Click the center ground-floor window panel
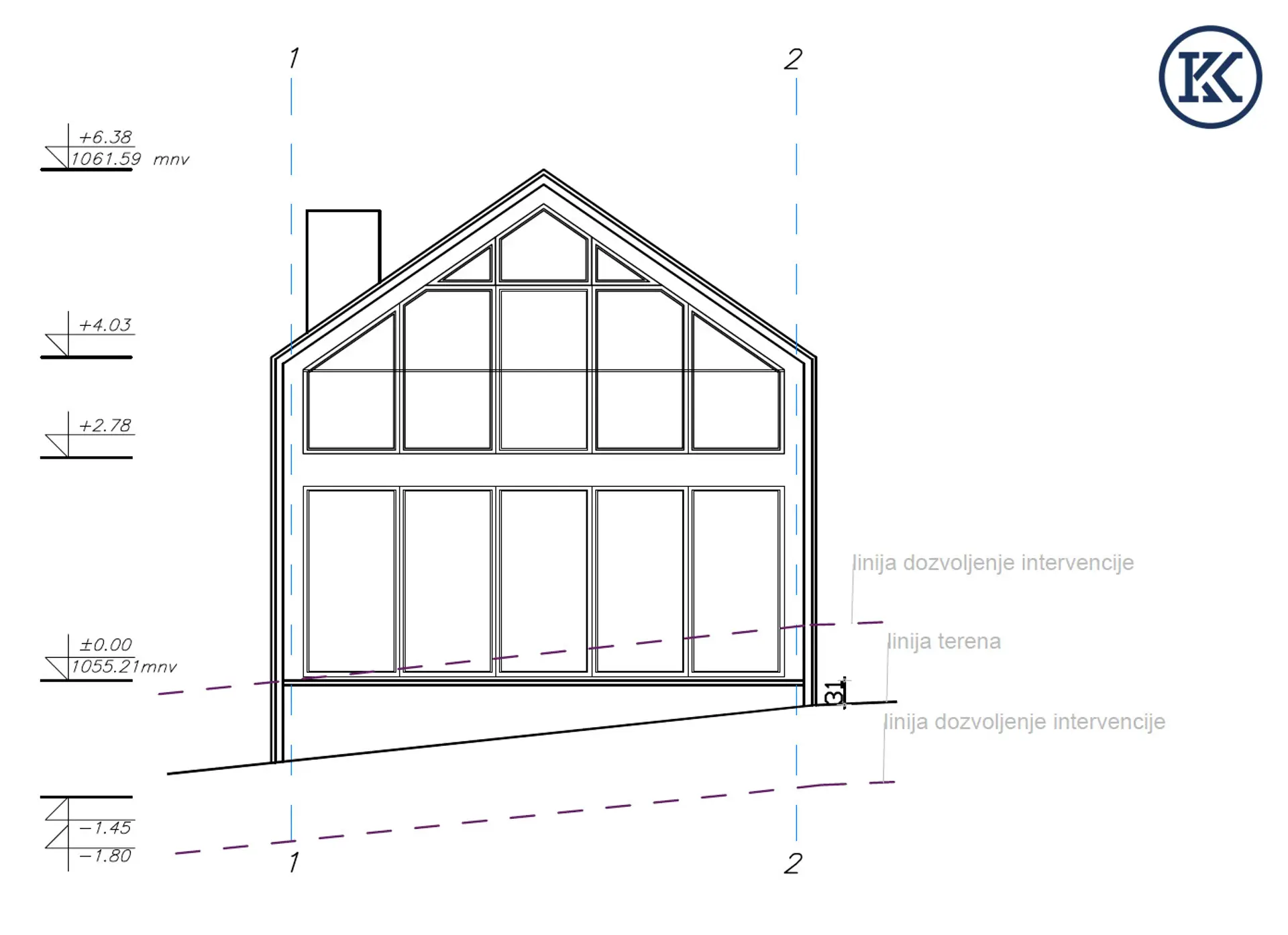 coord(543,580)
